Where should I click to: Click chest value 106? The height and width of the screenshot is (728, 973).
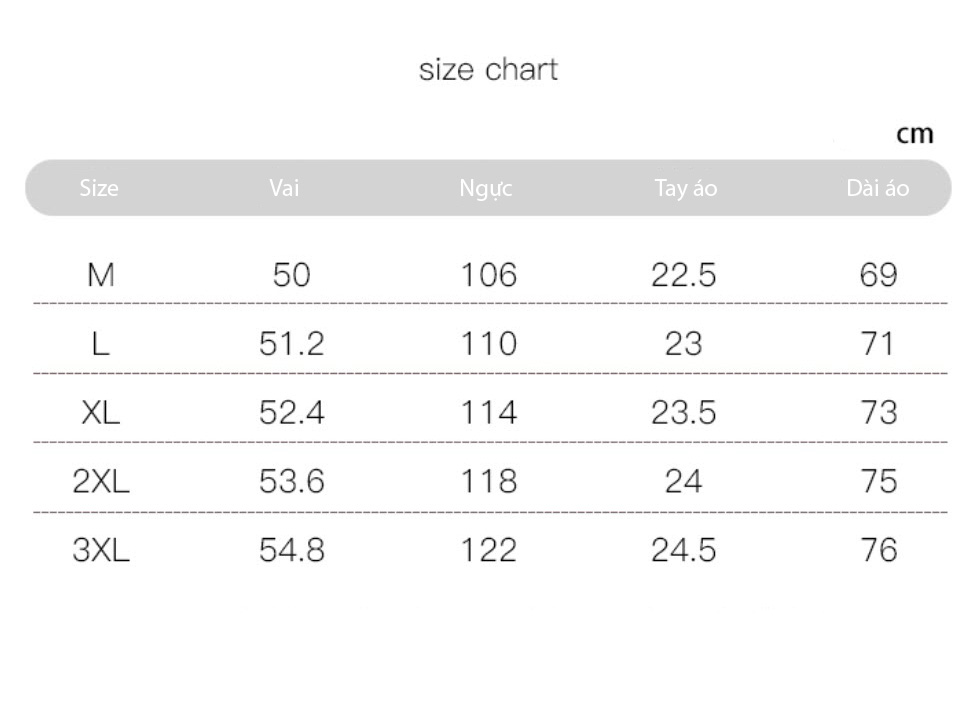click(x=489, y=275)
